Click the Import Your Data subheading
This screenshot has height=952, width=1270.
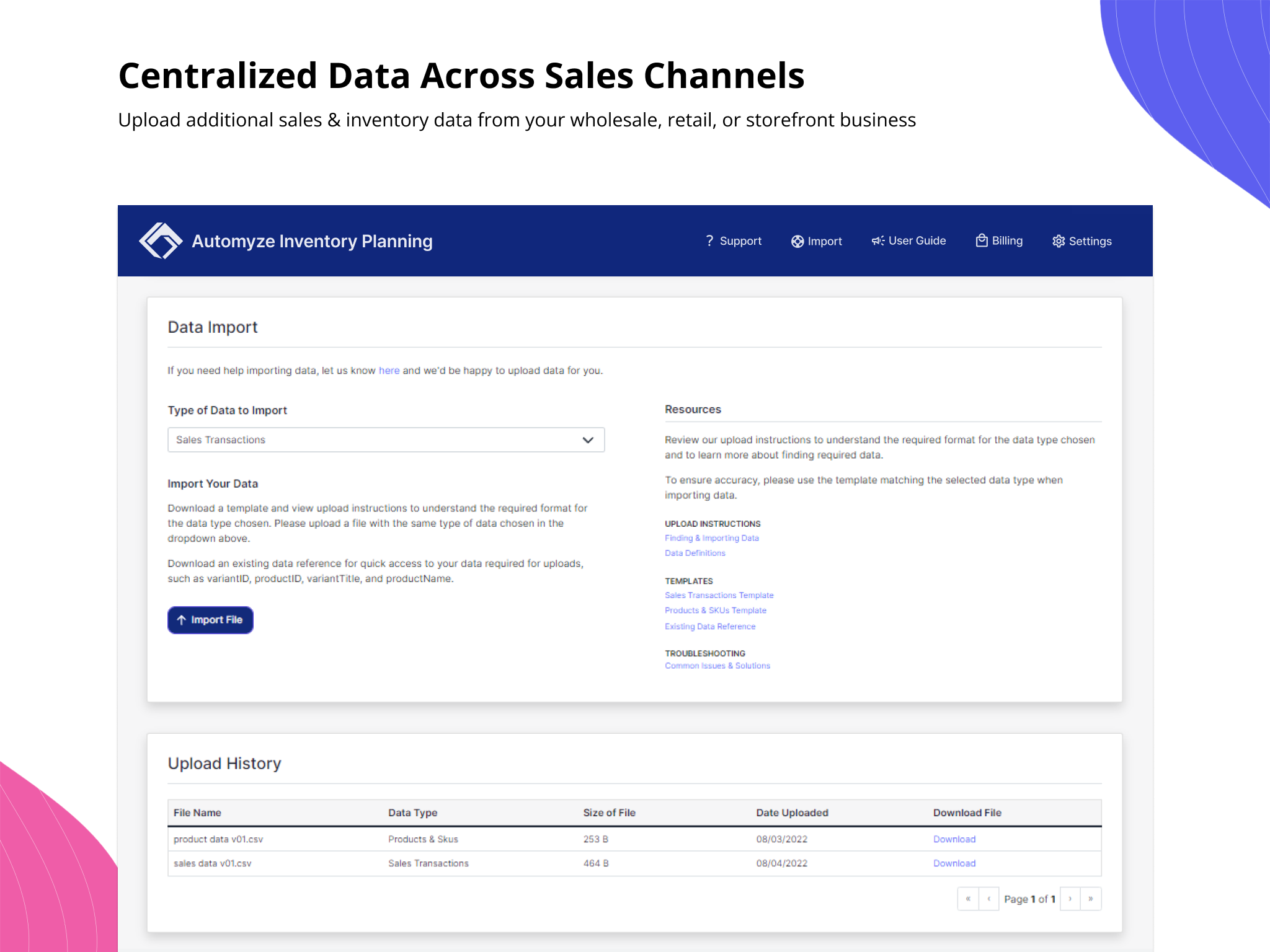click(213, 484)
